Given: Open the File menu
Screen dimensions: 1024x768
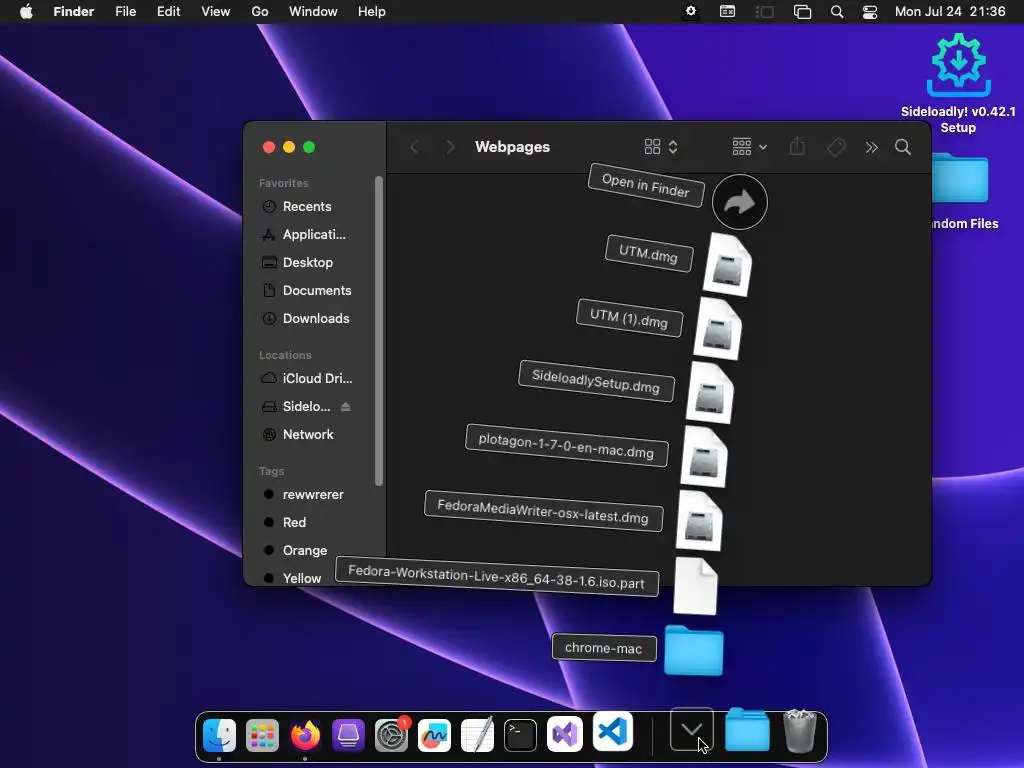Looking at the screenshot, I should (125, 11).
